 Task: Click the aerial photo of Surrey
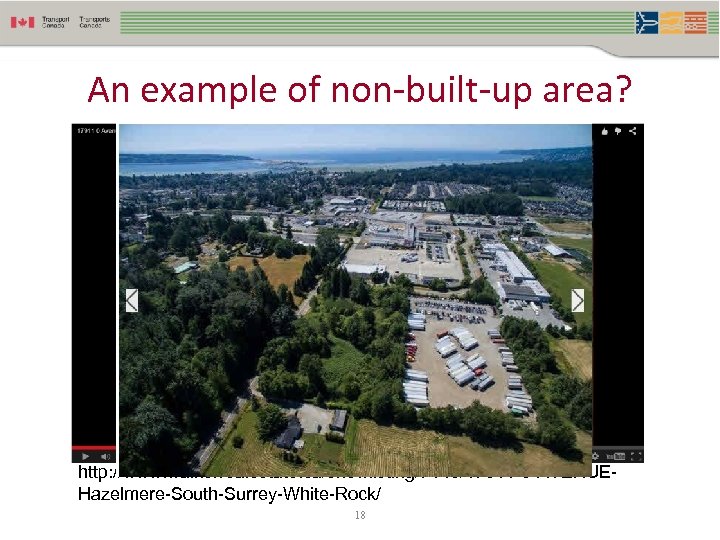point(355,300)
